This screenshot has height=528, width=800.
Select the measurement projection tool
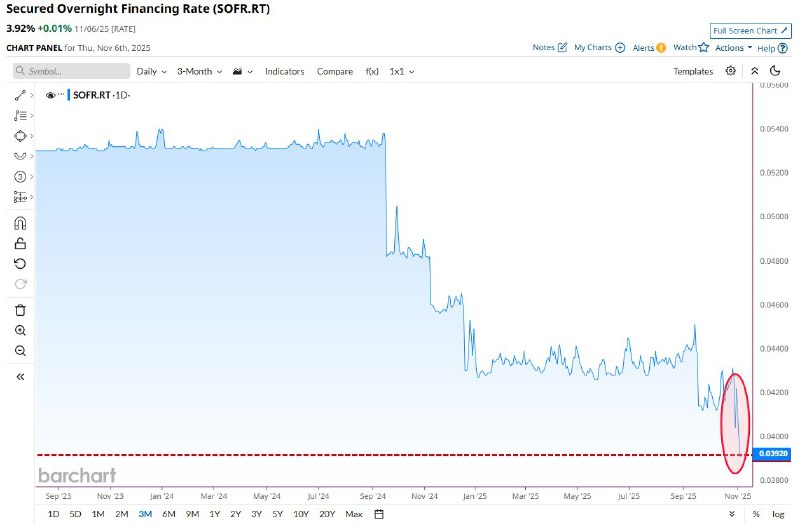(20, 197)
